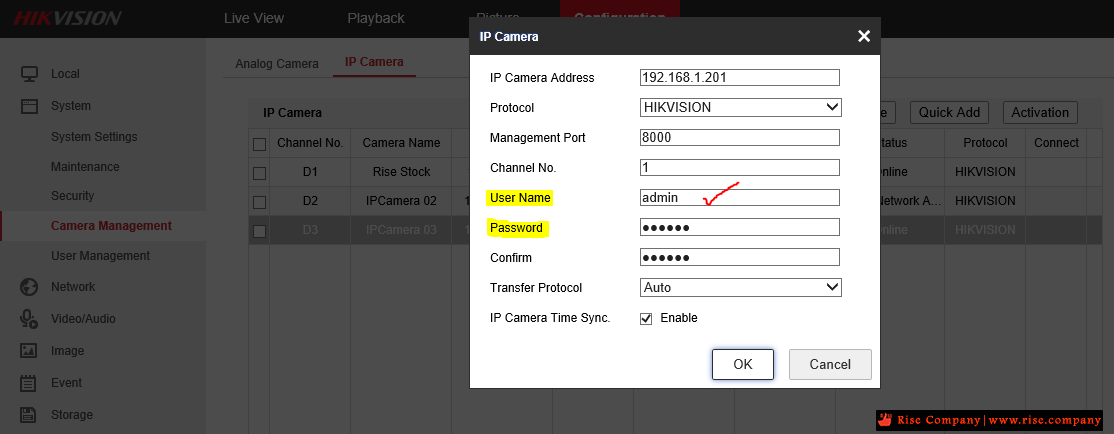Click the System window icon in sidebar
The height and width of the screenshot is (434, 1114).
click(28, 106)
